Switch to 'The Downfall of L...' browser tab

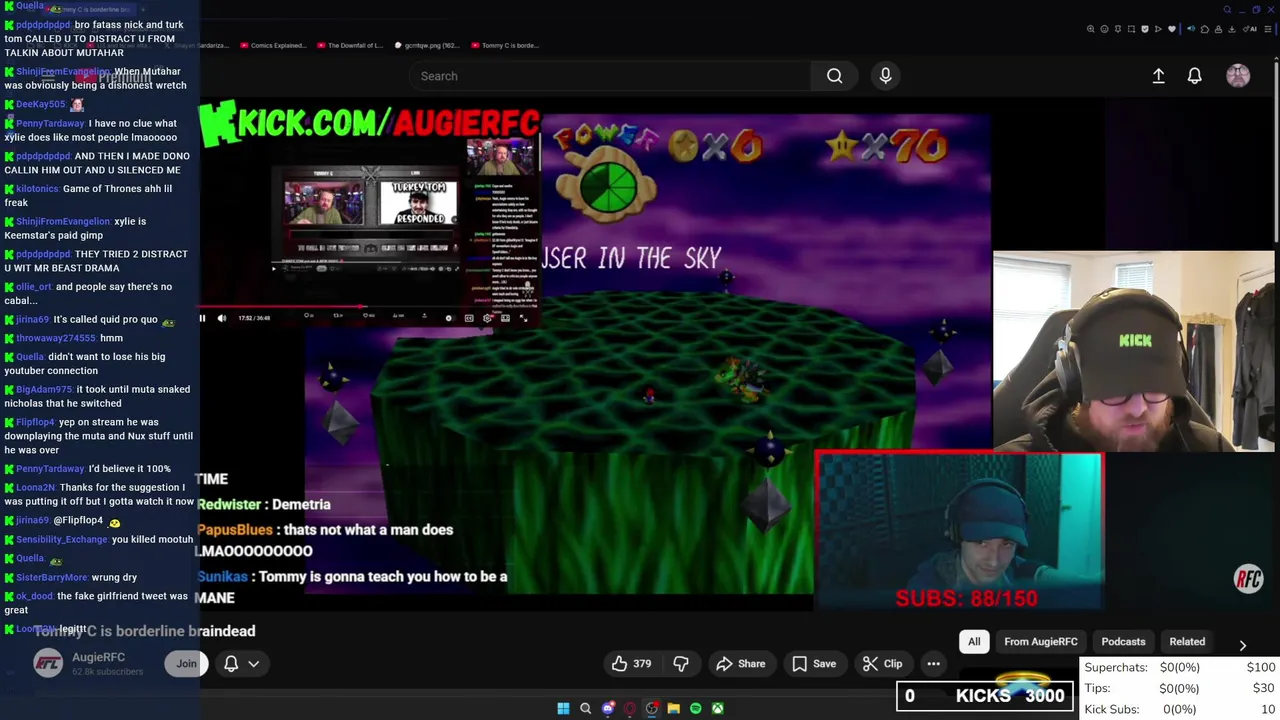click(x=349, y=45)
